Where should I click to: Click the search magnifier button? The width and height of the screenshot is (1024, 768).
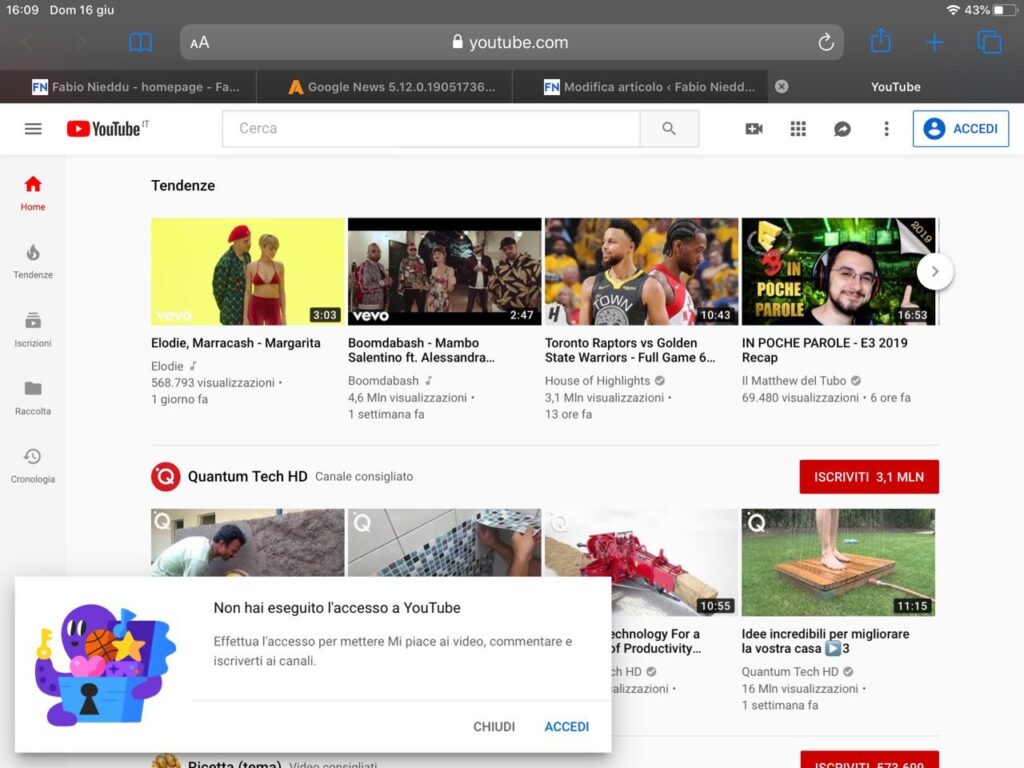(669, 129)
